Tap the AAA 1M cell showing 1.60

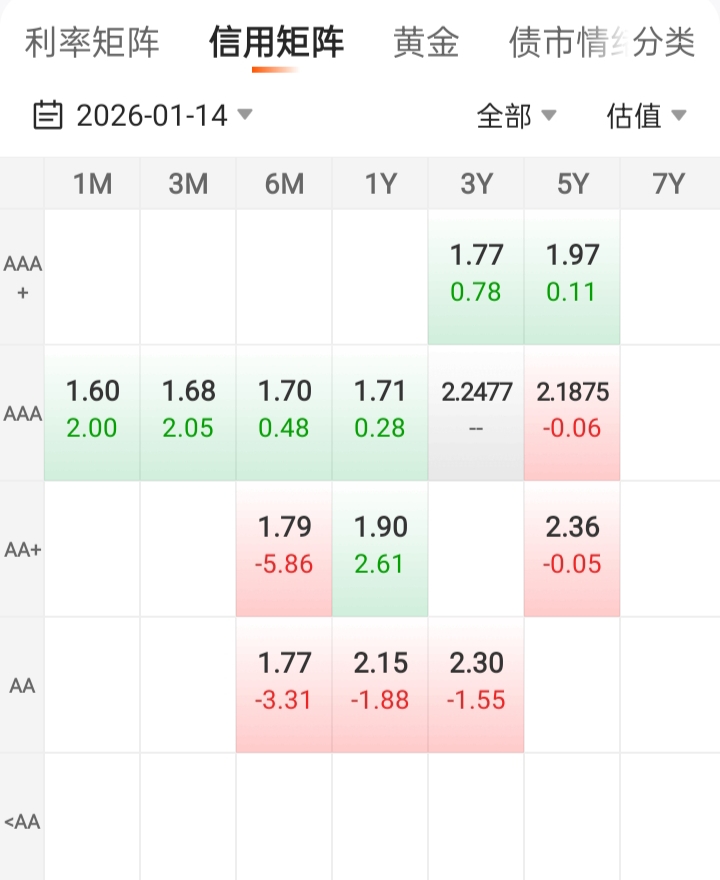[92, 410]
